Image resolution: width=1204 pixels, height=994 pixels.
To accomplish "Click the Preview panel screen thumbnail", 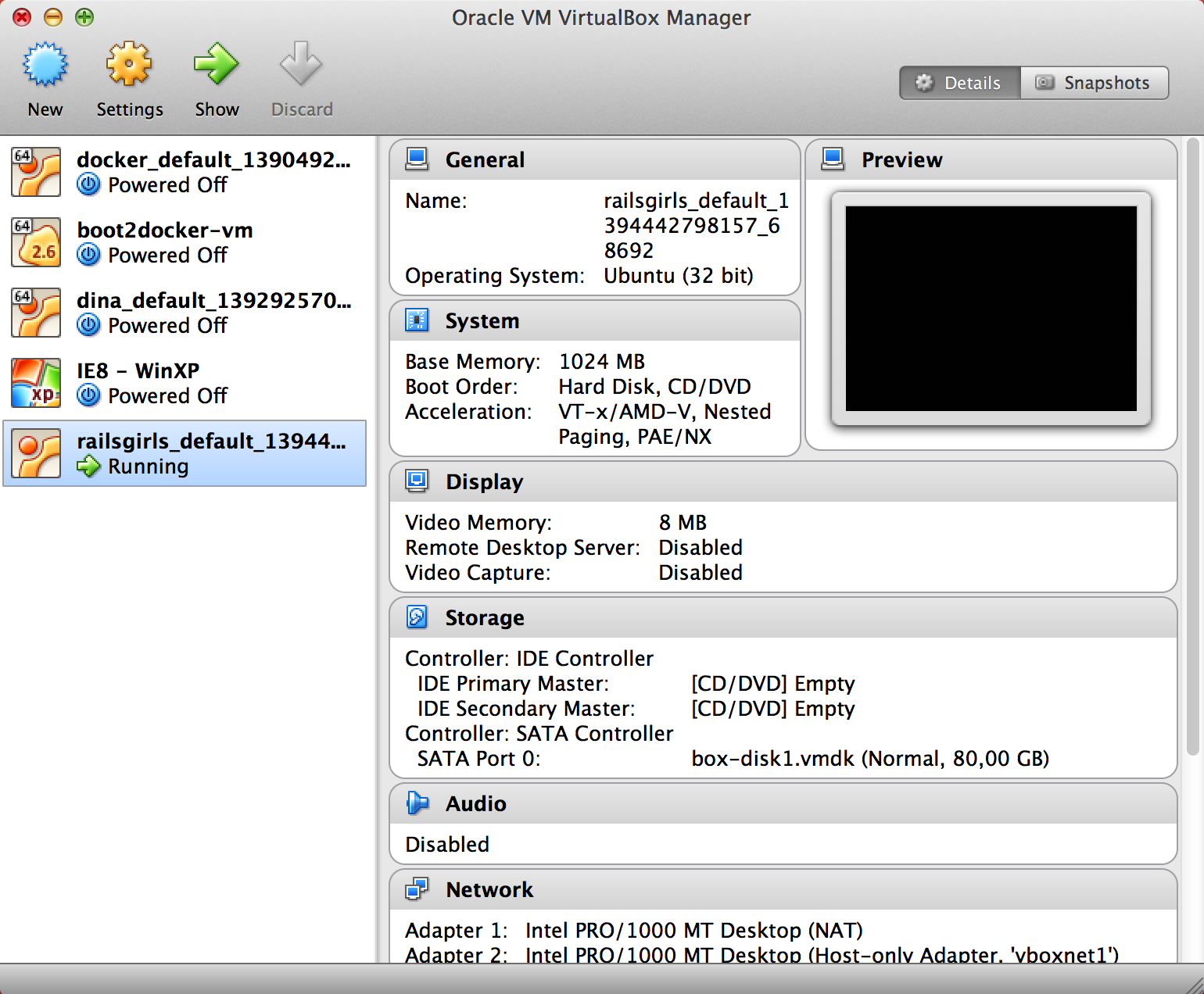I will point(990,308).
